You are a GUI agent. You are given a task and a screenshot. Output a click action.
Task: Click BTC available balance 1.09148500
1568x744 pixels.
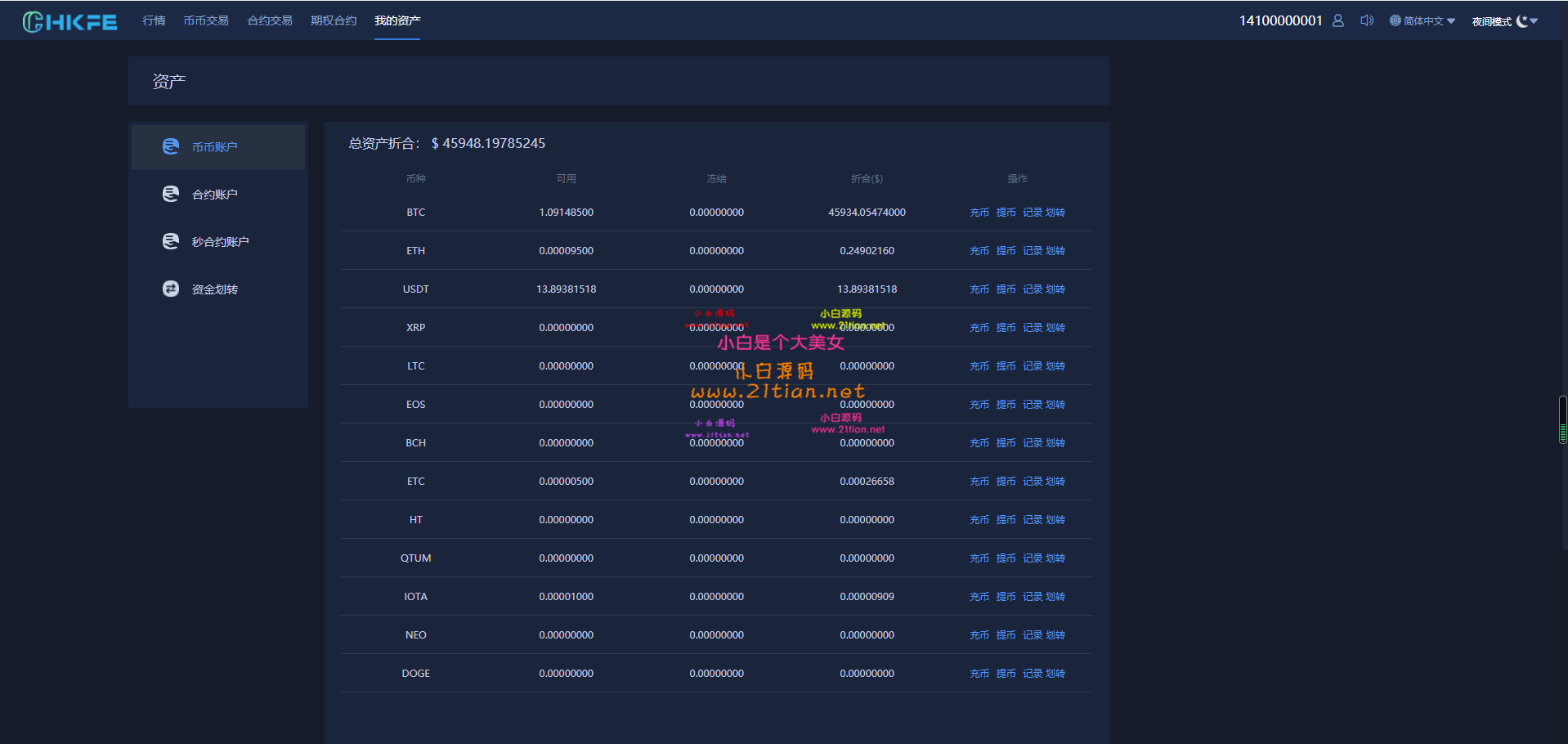(x=567, y=213)
